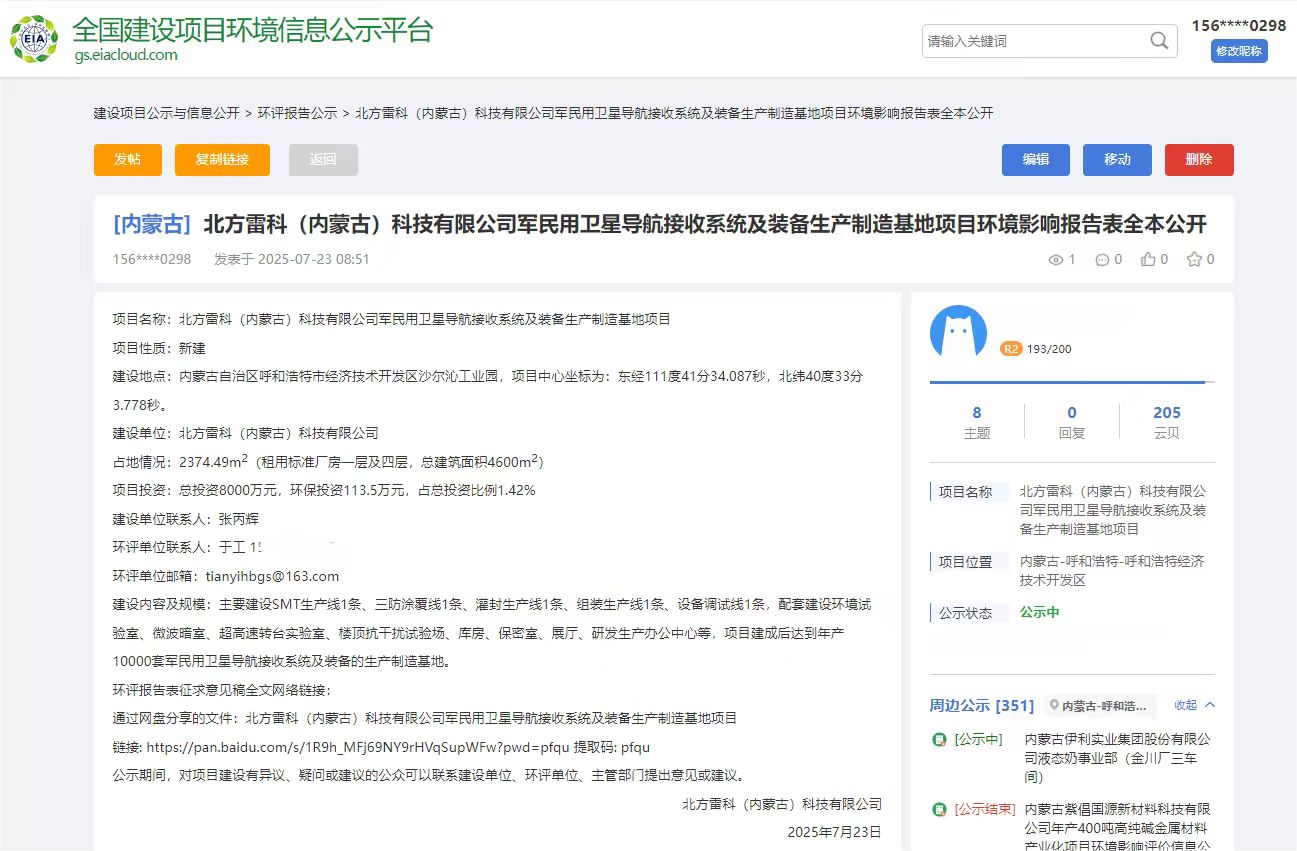Click the 205 云贝 count
Screen dimensions: 1297x851
point(1167,421)
